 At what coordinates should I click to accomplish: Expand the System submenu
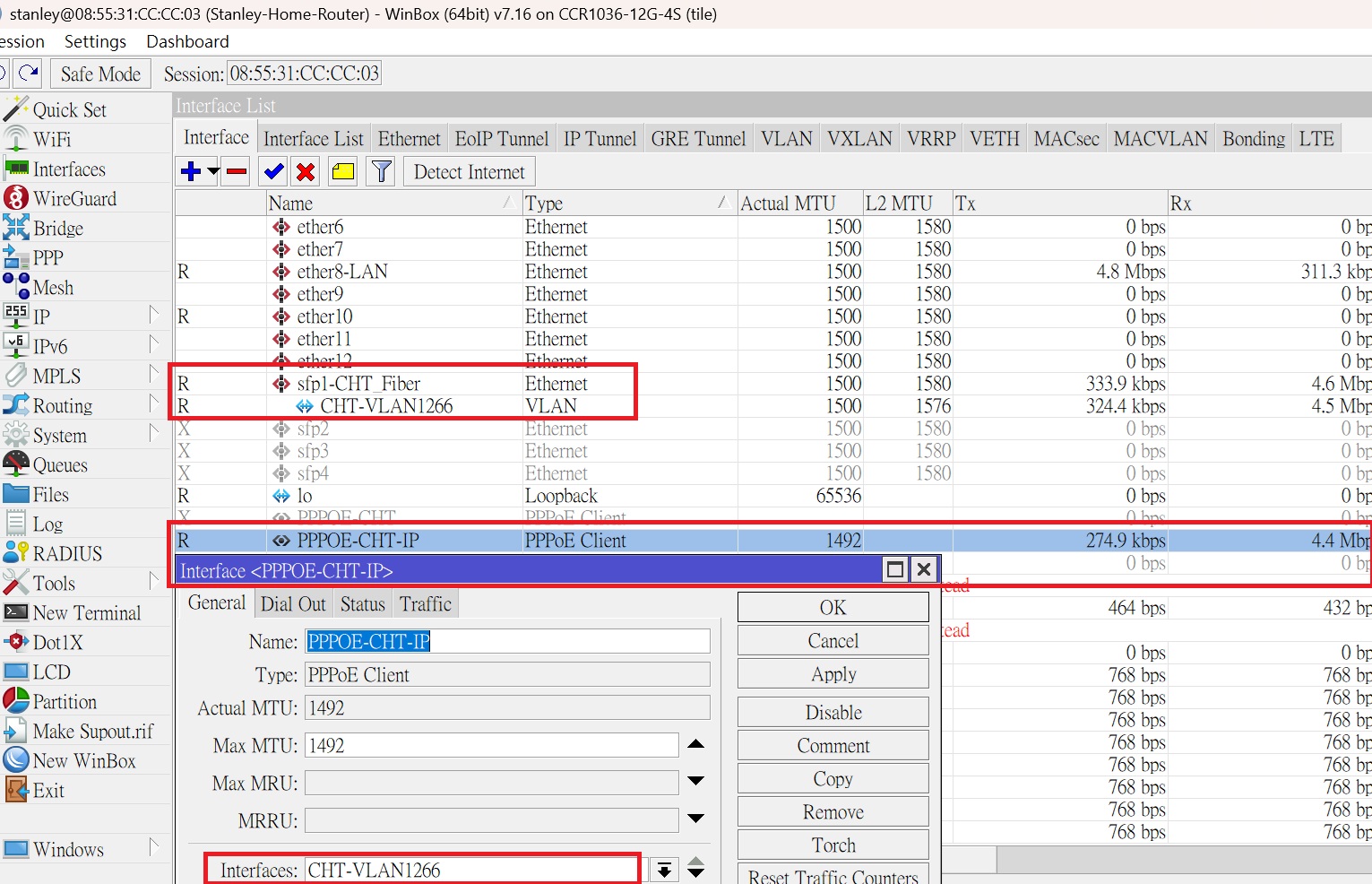click(x=154, y=434)
